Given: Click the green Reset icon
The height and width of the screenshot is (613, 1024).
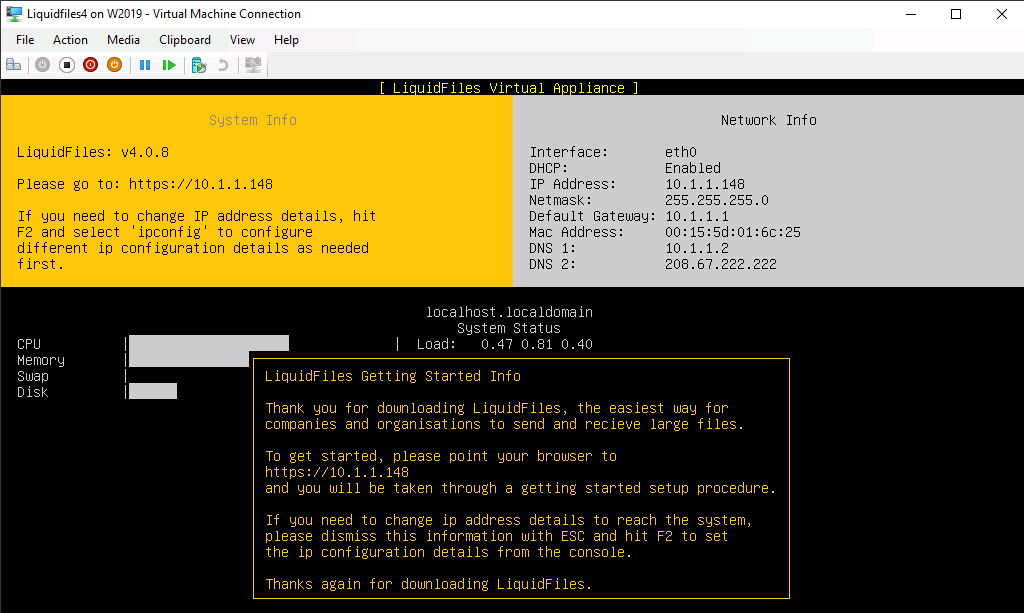Looking at the screenshot, I should point(169,65).
